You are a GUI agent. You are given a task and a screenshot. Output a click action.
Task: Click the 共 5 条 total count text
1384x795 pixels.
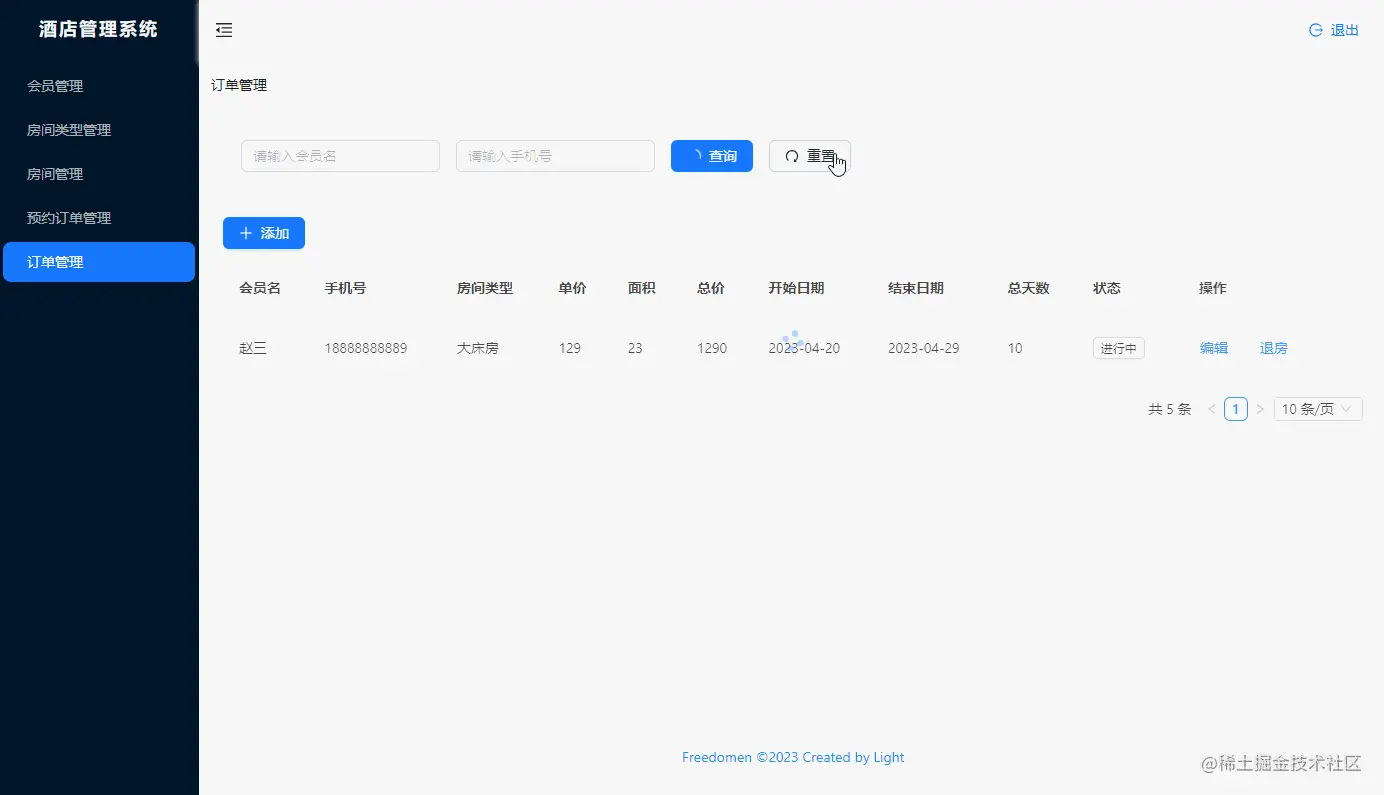pyautogui.click(x=1170, y=409)
